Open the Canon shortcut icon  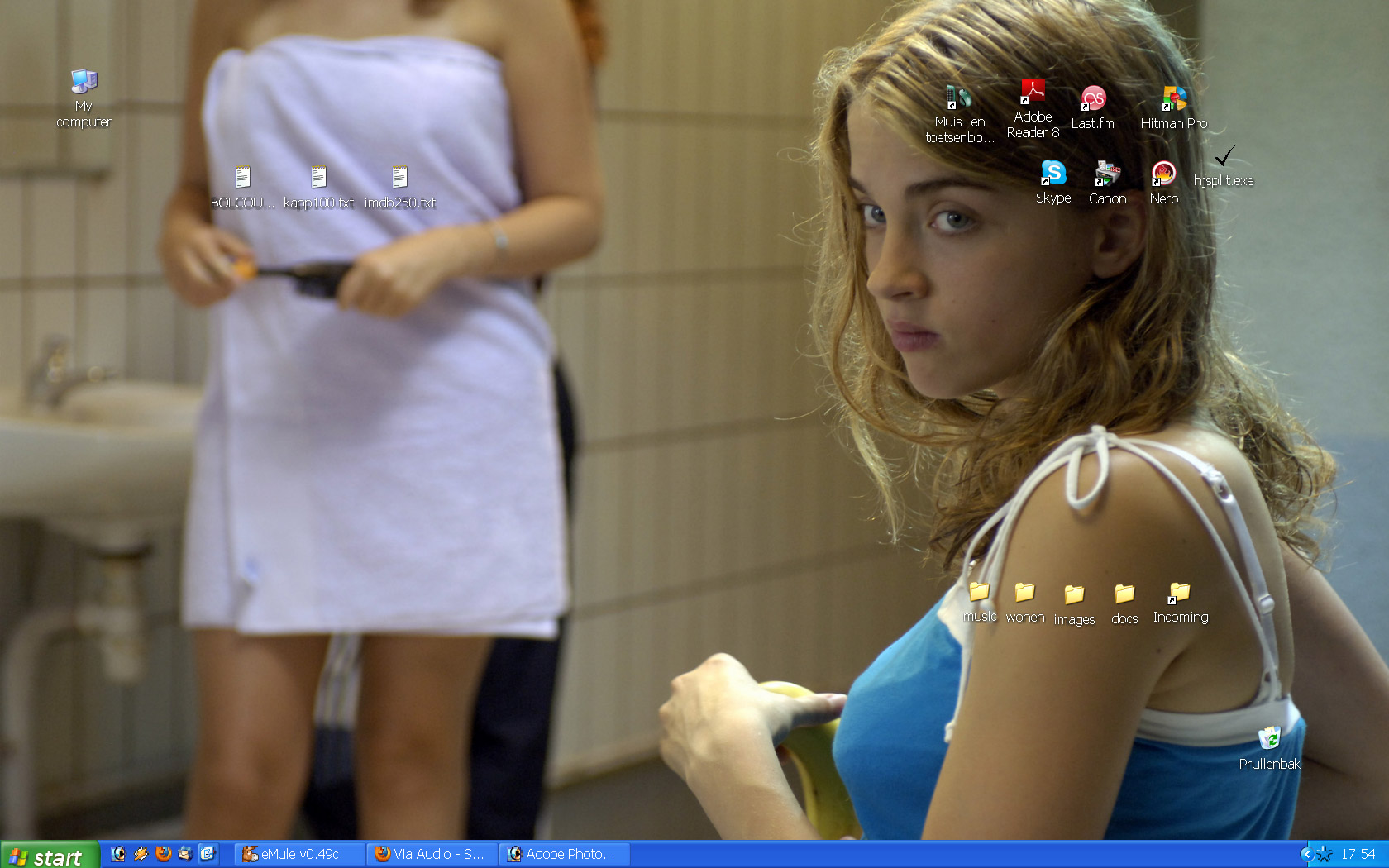(x=1107, y=174)
